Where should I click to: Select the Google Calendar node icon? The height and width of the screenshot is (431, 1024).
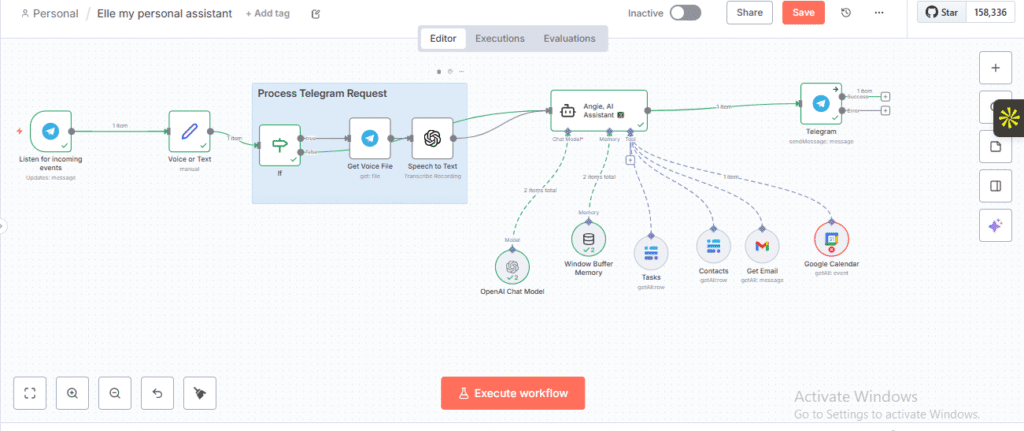(830, 239)
